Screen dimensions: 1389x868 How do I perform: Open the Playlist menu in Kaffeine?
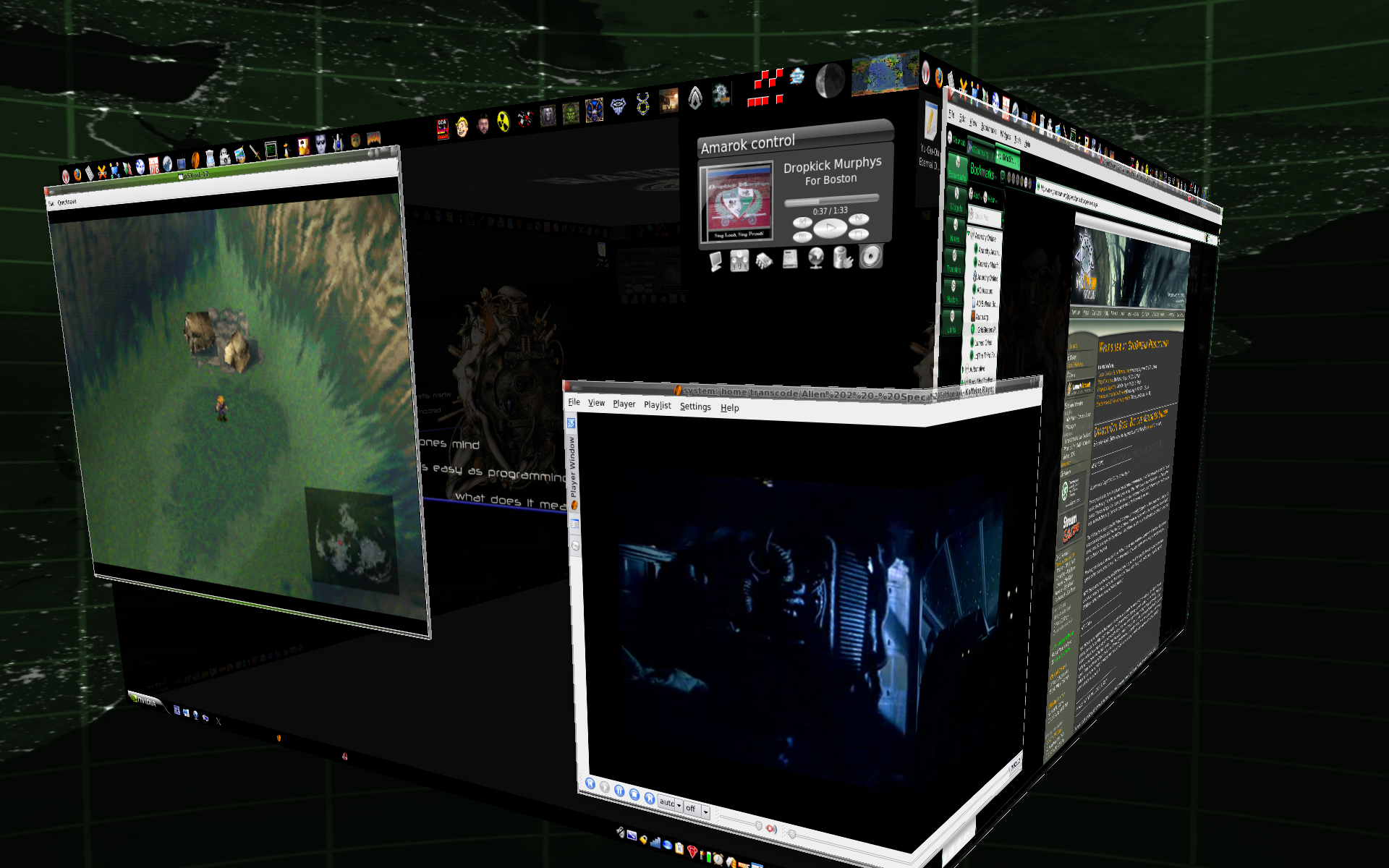[x=657, y=405]
